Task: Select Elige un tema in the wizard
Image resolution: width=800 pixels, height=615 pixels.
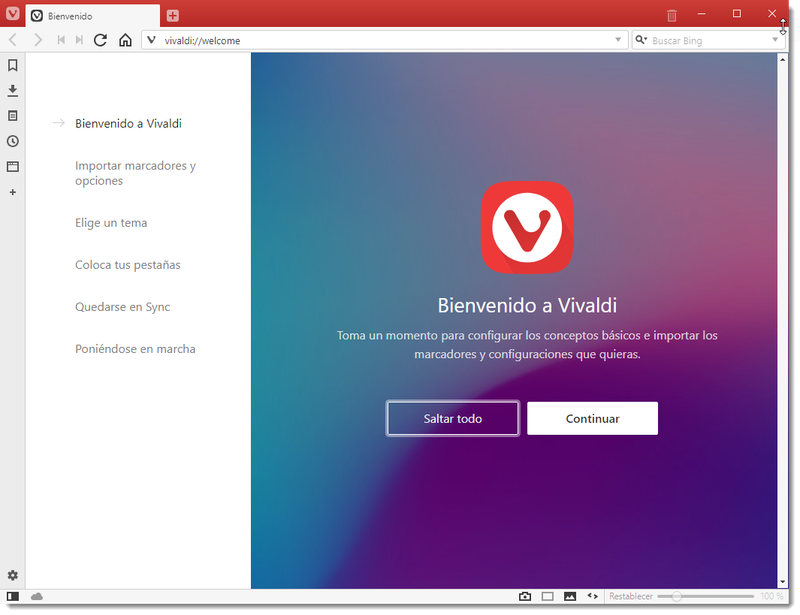Action: [x=112, y=222]
